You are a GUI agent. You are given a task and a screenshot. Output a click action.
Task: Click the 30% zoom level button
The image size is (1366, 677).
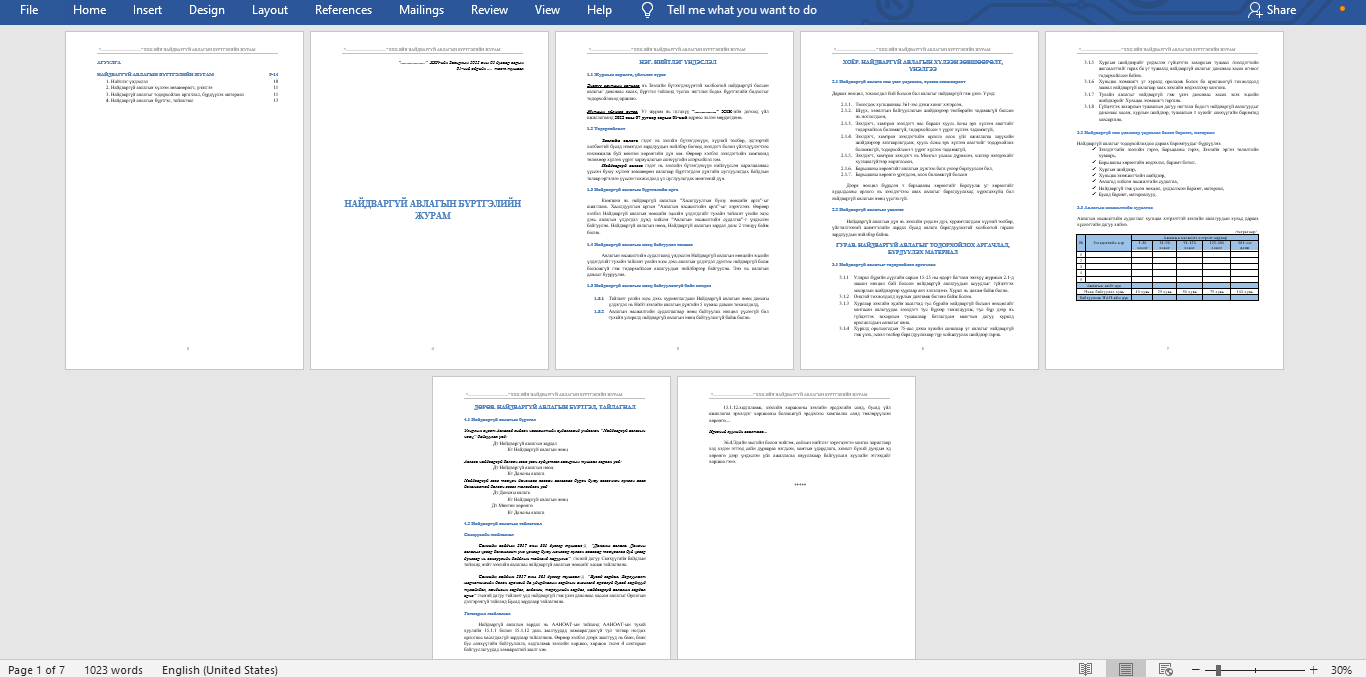tap(1341, 669)
